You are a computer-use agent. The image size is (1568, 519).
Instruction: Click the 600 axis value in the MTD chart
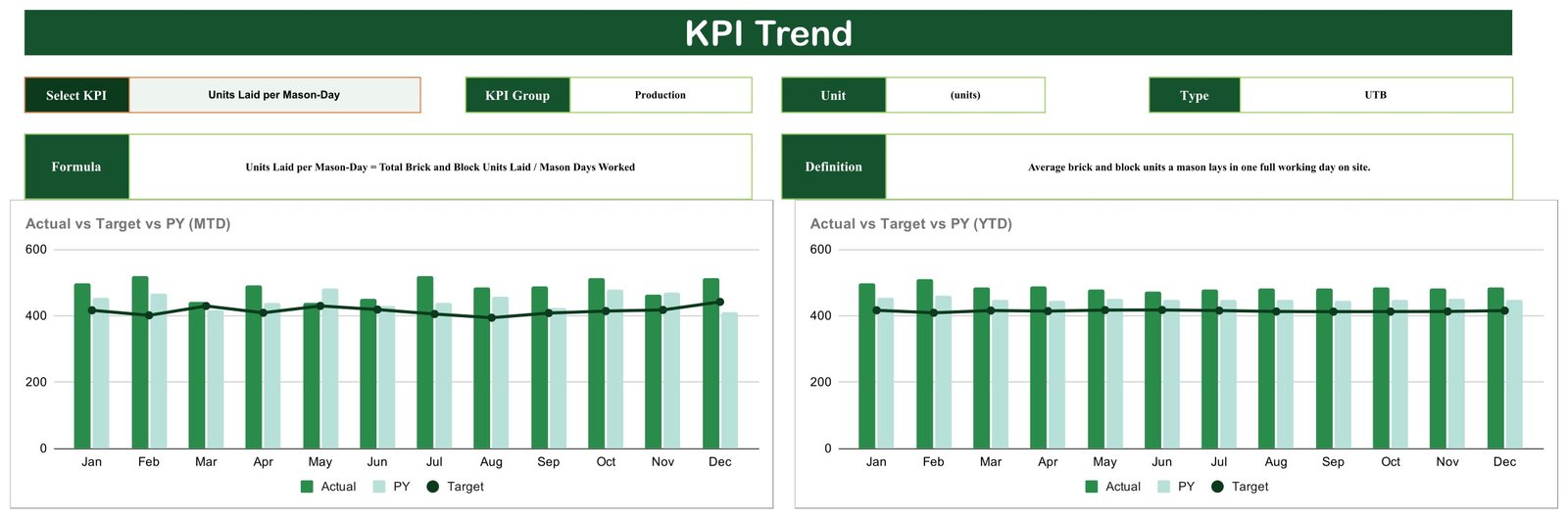[36, 250]
